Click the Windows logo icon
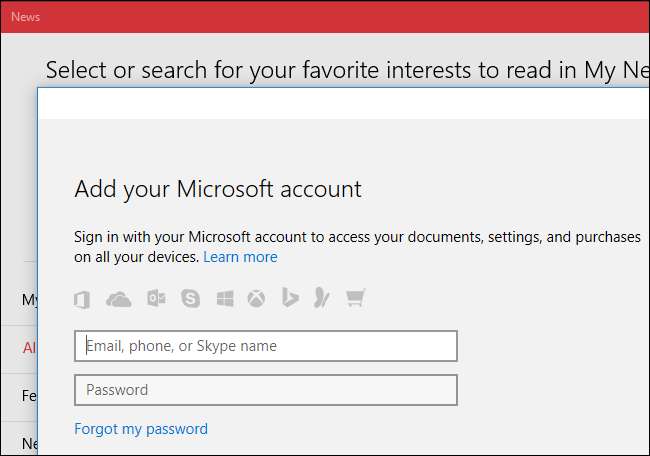 click(x=225, y=298)
